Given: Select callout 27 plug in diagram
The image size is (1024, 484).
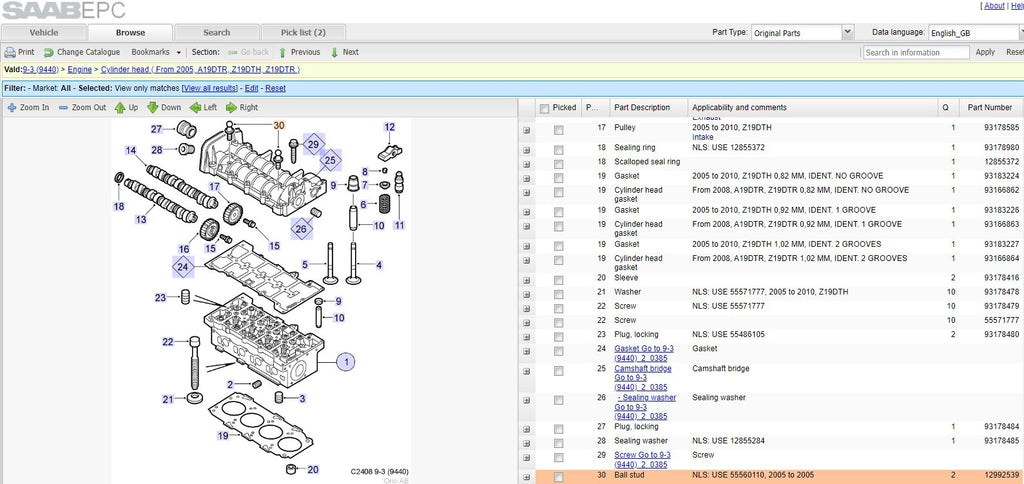Looking at the screenshot, I should pyautogui.click(x=157, y=129).
